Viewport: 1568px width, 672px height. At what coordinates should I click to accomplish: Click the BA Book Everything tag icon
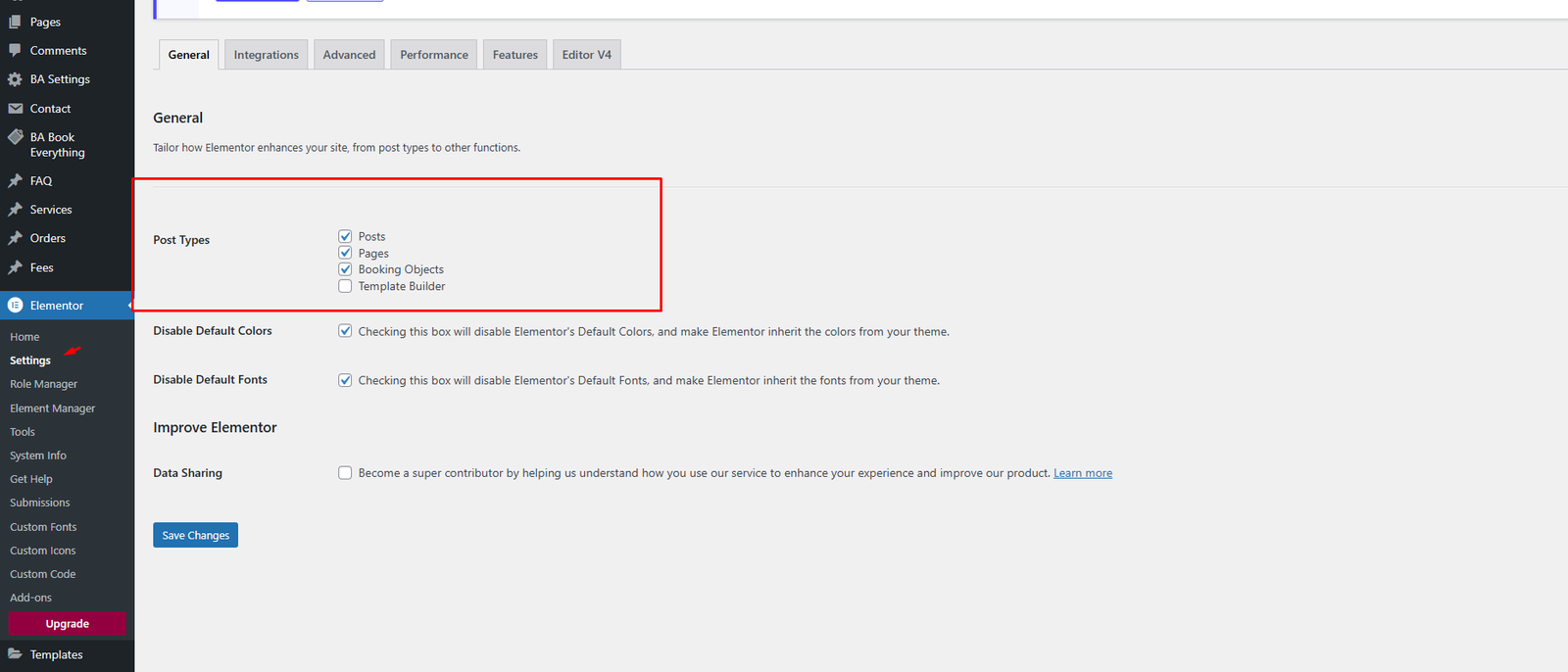tap(15, 137)
